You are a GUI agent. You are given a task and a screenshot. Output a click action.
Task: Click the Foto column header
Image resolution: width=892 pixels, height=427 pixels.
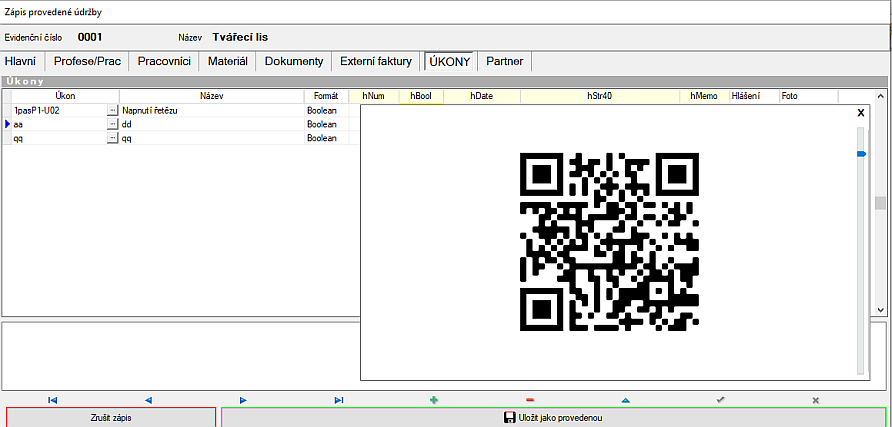coord(808,96)
